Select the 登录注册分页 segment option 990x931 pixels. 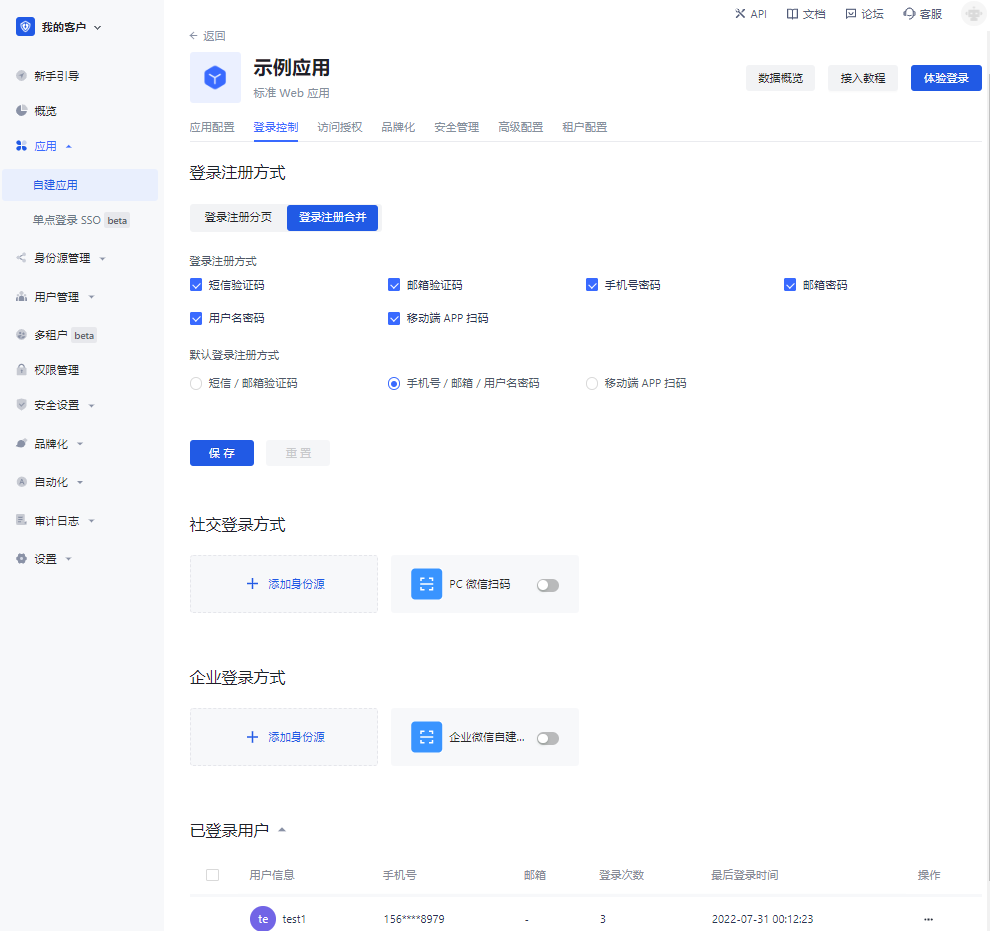point(238,217)
